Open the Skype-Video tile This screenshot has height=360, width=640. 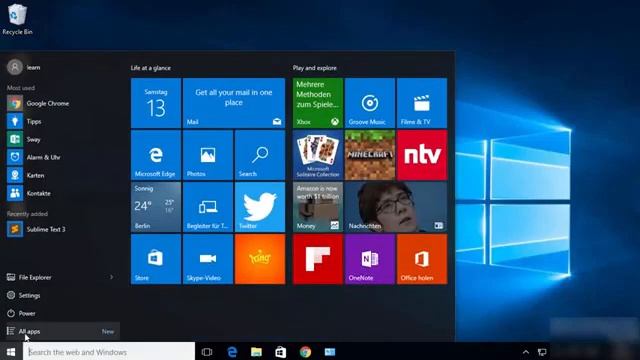[x=208, y=259]
